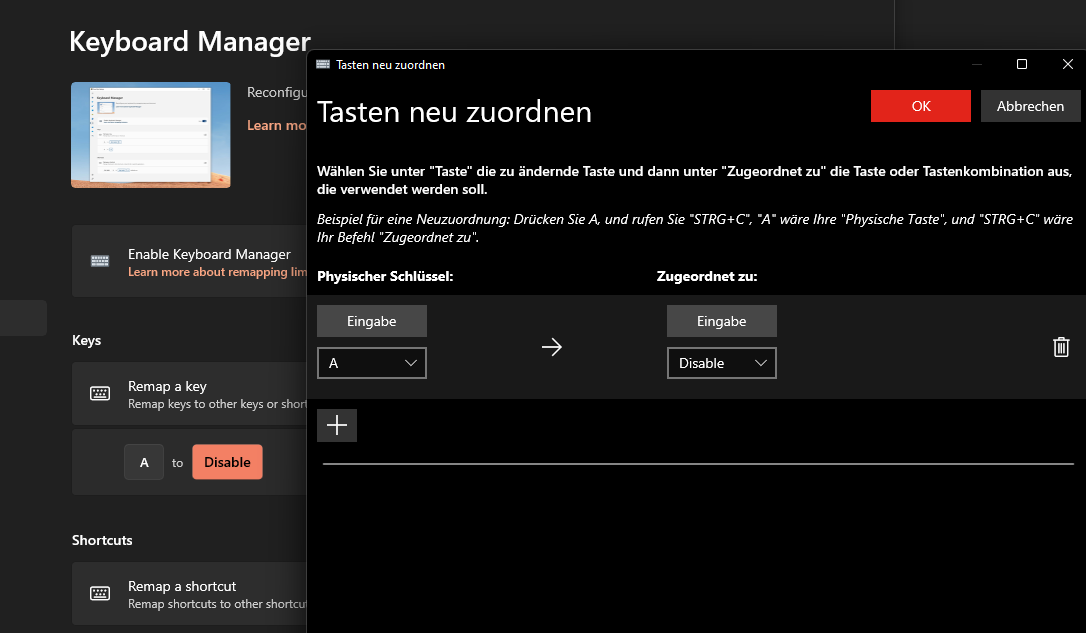Confirm remapping with the red OK button
This screenshot has height=633, width=1086.
(x=920, y=106)
